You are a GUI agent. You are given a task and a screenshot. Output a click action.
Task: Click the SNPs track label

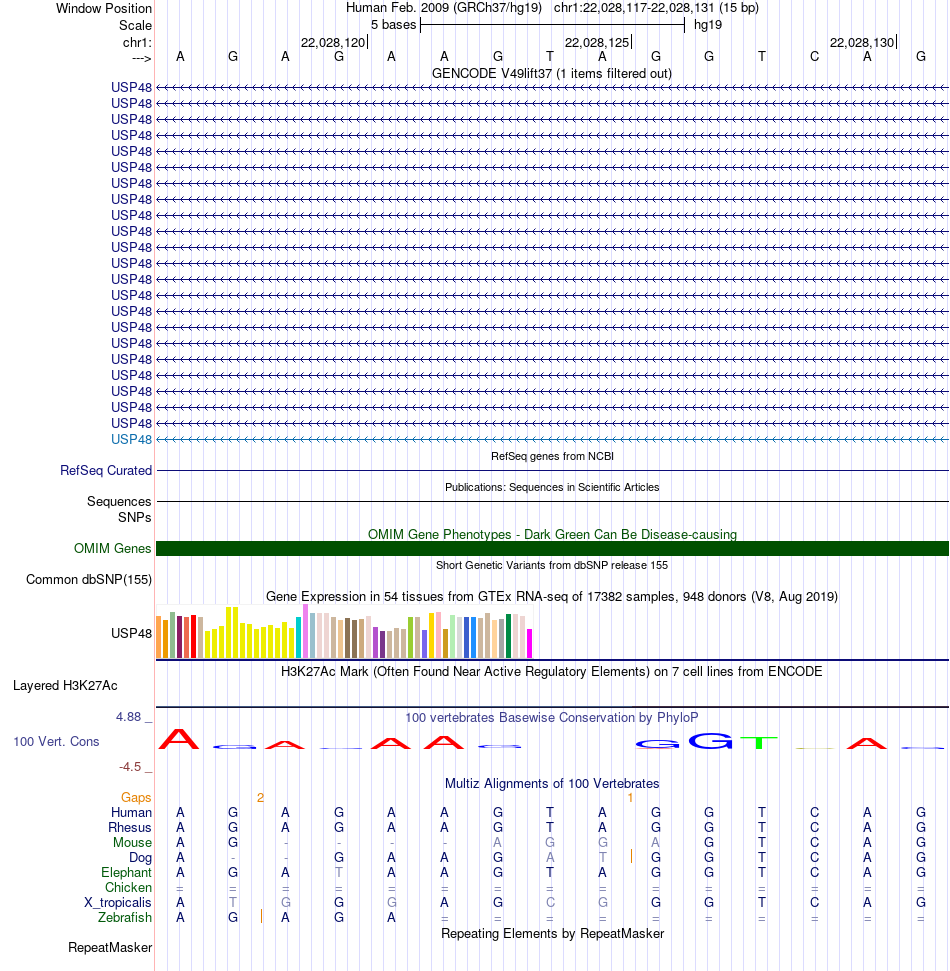pos(134,517)
